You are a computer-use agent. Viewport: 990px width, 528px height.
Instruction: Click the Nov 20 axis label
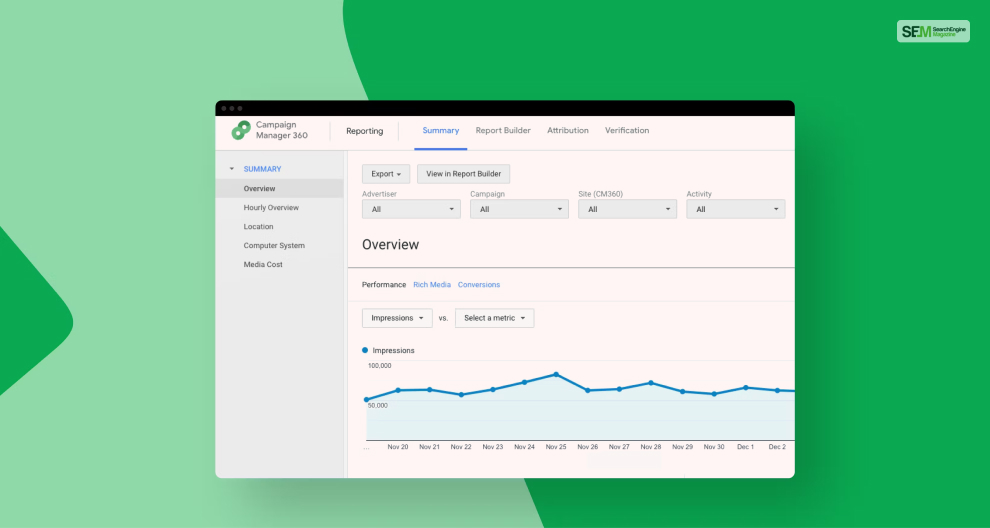[x=398, y=447]
